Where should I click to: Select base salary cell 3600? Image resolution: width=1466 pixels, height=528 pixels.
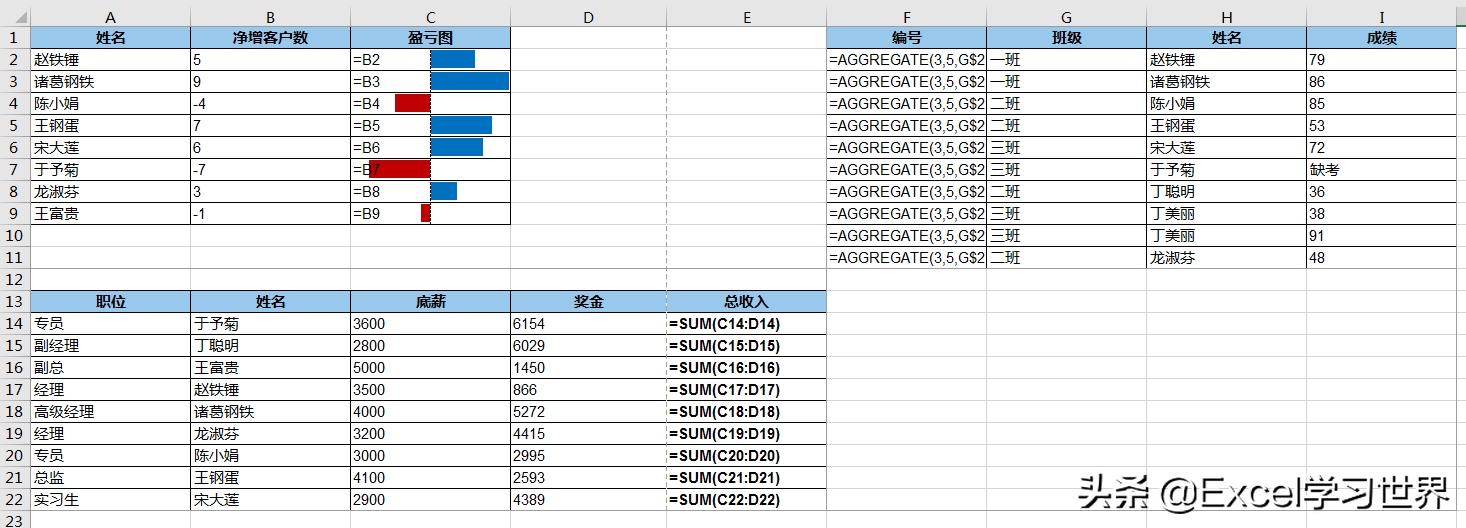[x=430, y=324]
